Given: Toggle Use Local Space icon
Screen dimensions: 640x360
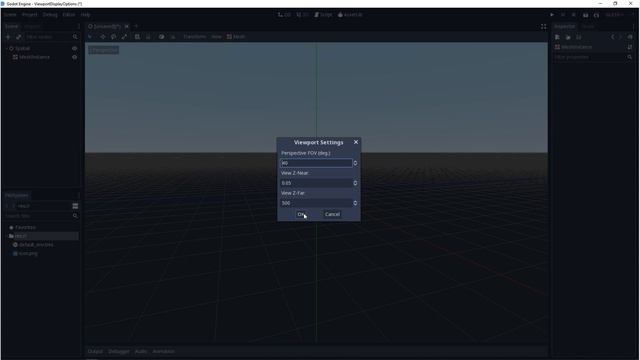Looking at the screenshot, I should [162, 37].
